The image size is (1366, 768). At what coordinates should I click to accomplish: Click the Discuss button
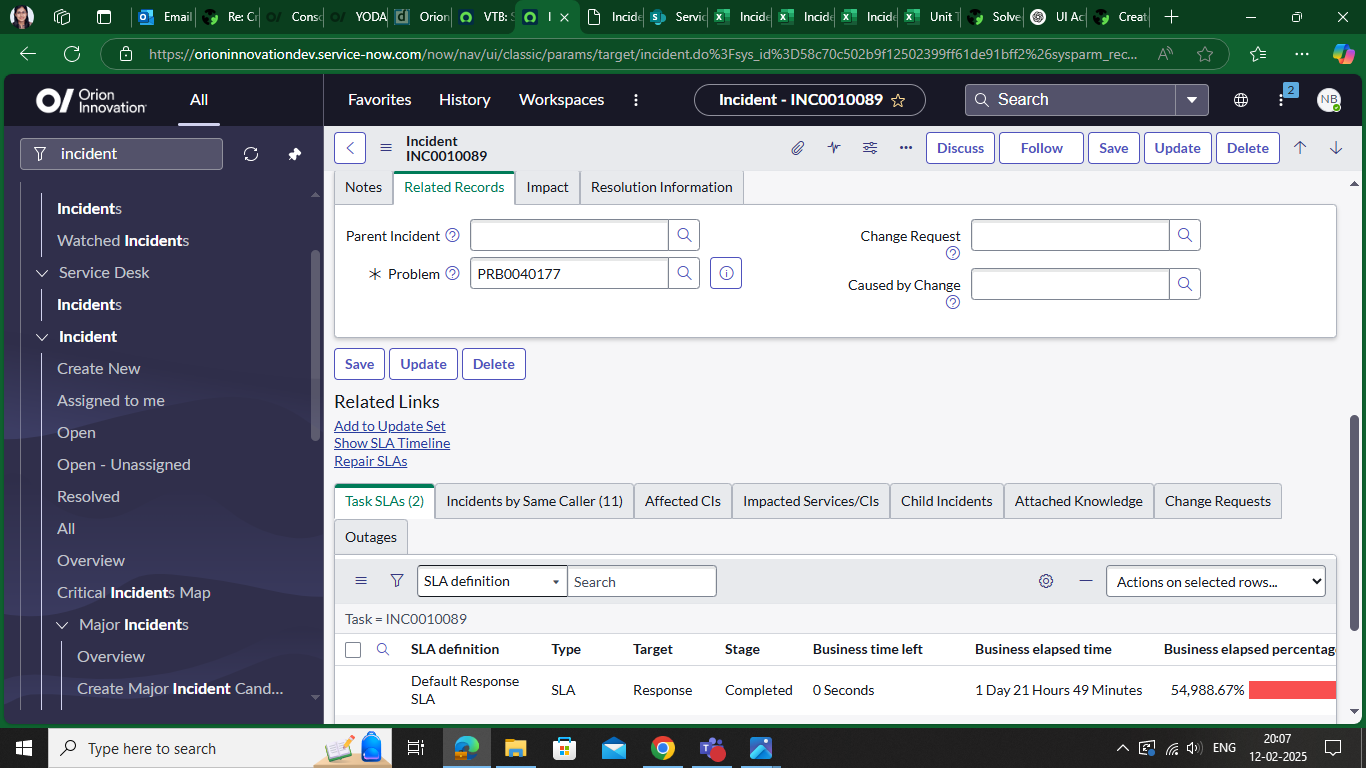click(x=961, y=148)
